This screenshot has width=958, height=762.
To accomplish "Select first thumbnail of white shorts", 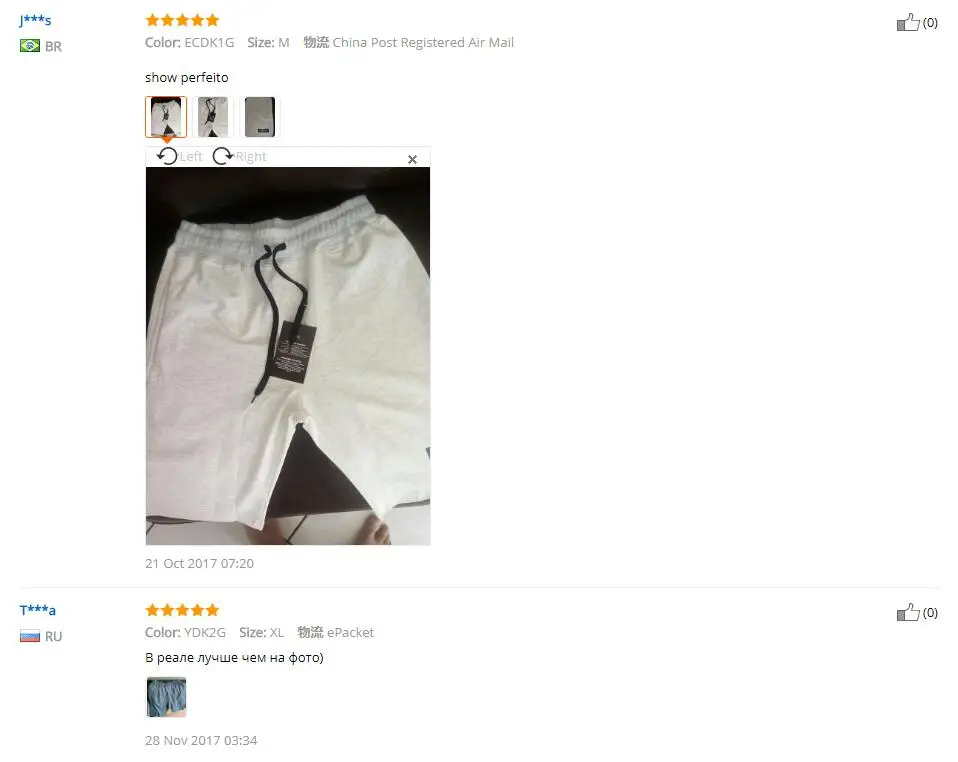I will (x=166, y=117).
